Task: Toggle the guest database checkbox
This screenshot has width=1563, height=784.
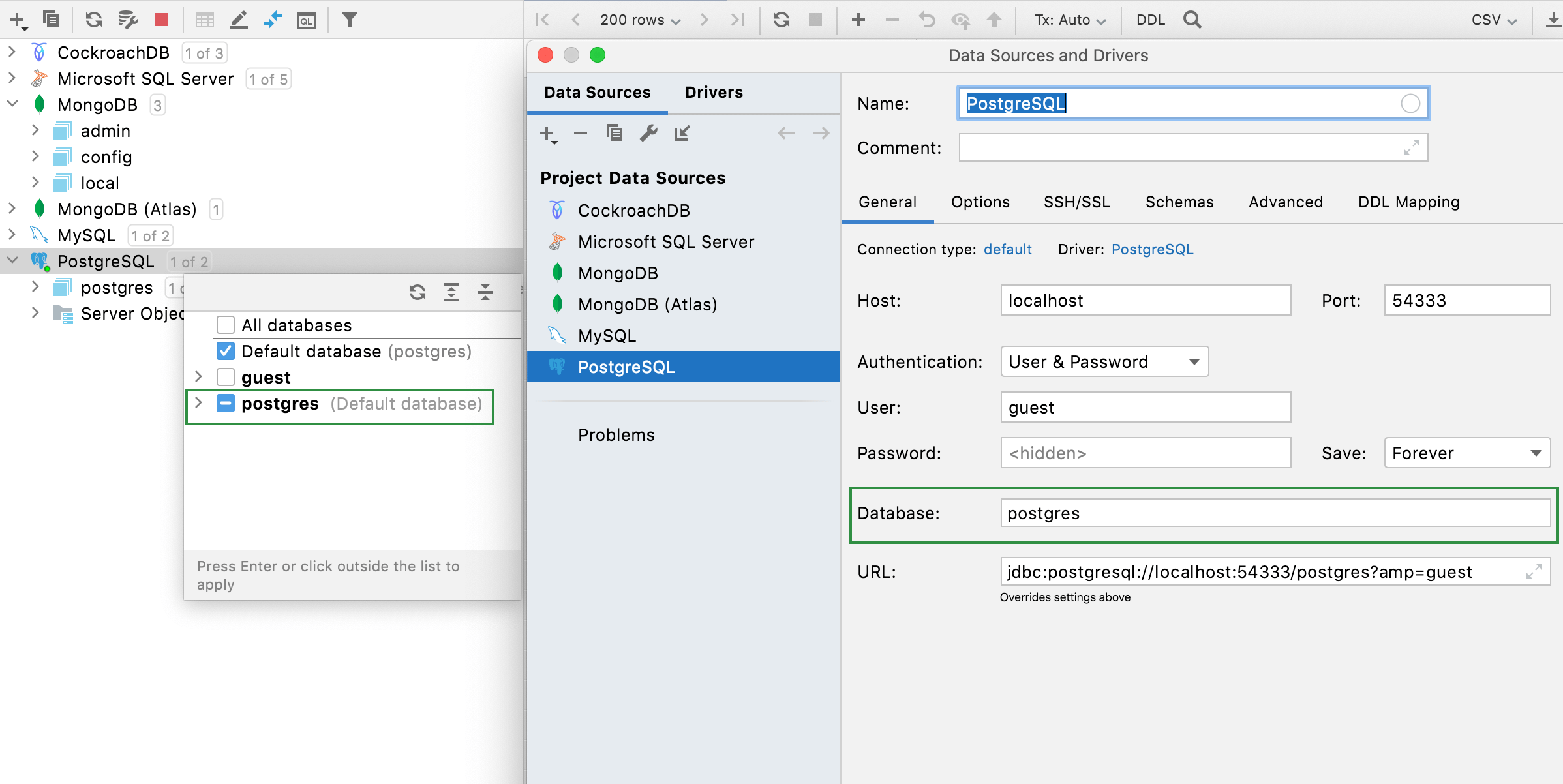Action: click(x=225, y=378)
